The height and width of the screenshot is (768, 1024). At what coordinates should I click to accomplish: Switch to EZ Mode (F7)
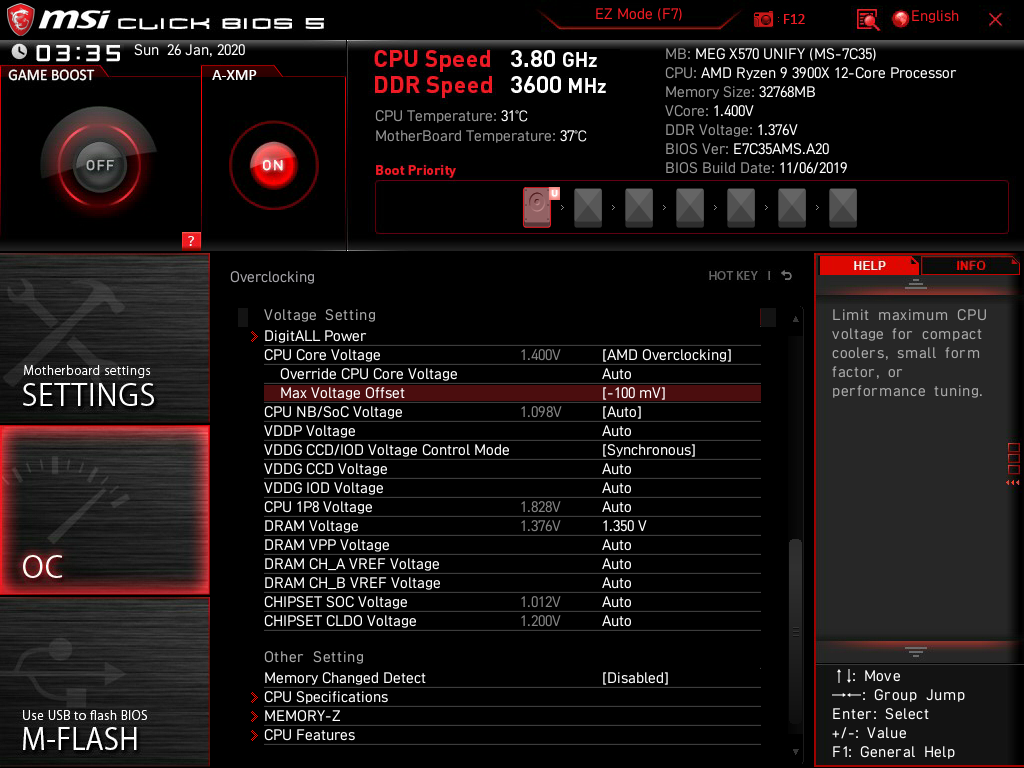[638, 14]
